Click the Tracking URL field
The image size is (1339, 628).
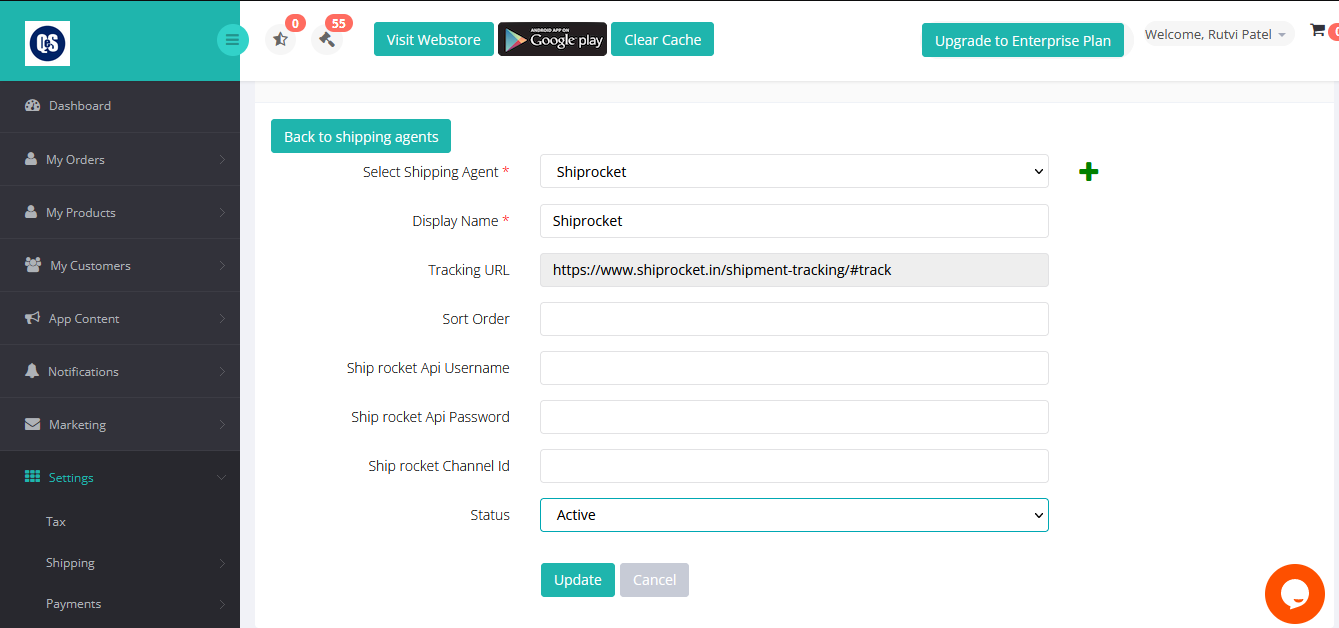click(794, 270)
